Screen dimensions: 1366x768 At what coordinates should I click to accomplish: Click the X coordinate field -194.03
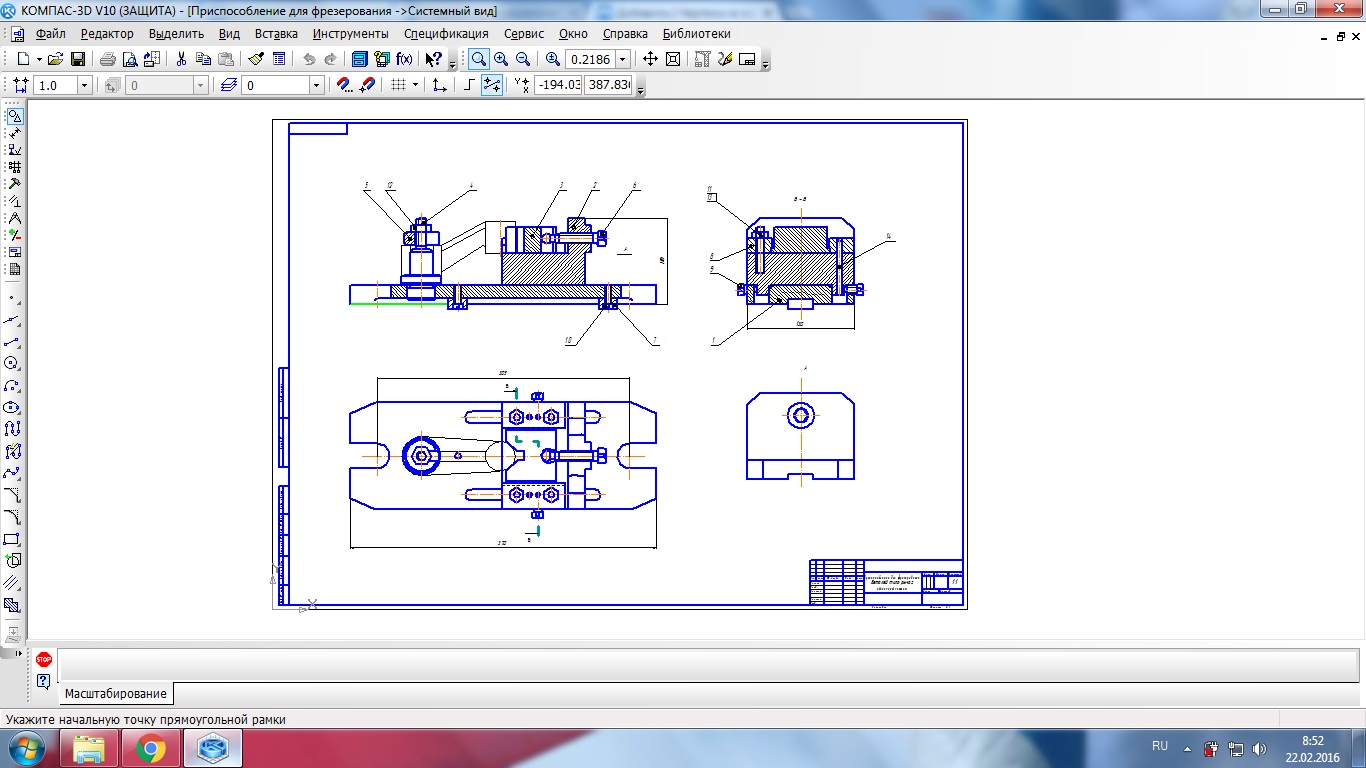pos(558,86)
